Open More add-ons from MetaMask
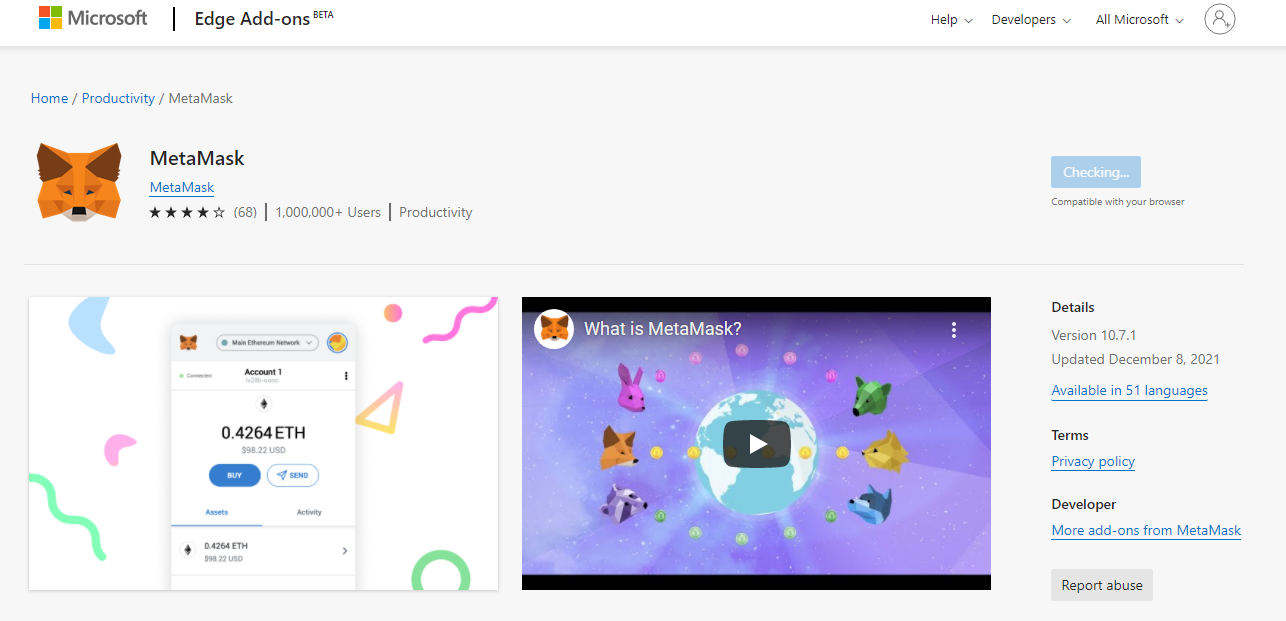This screenshot has width=1286, height=621. point(1146,531)
